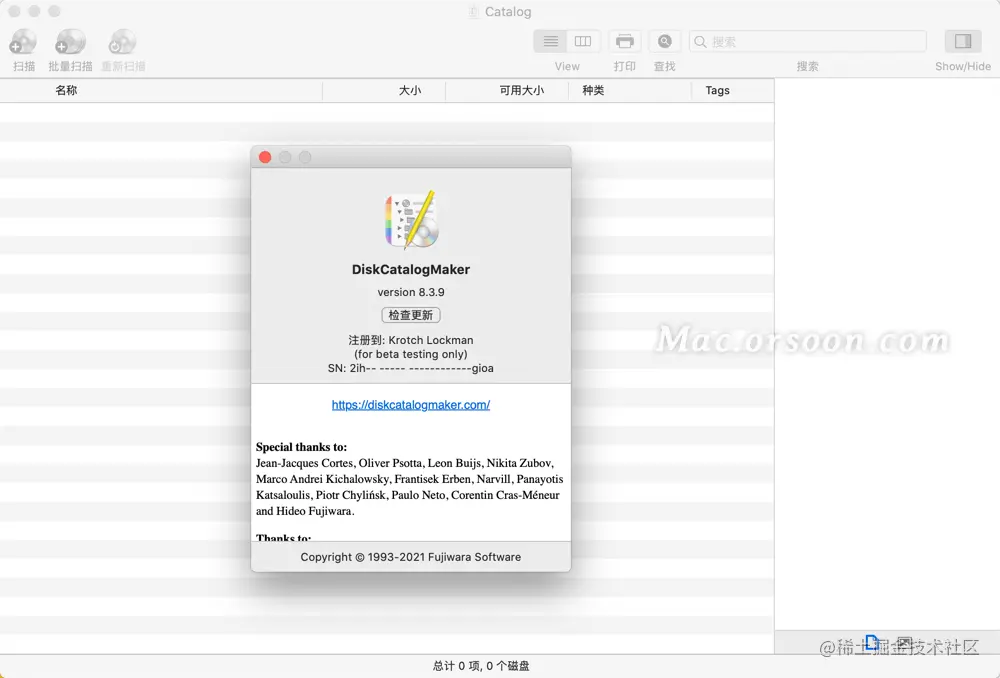Toggle the Show/Hide sidebar button
1000x678 pixels.
[x=963, y=41]
